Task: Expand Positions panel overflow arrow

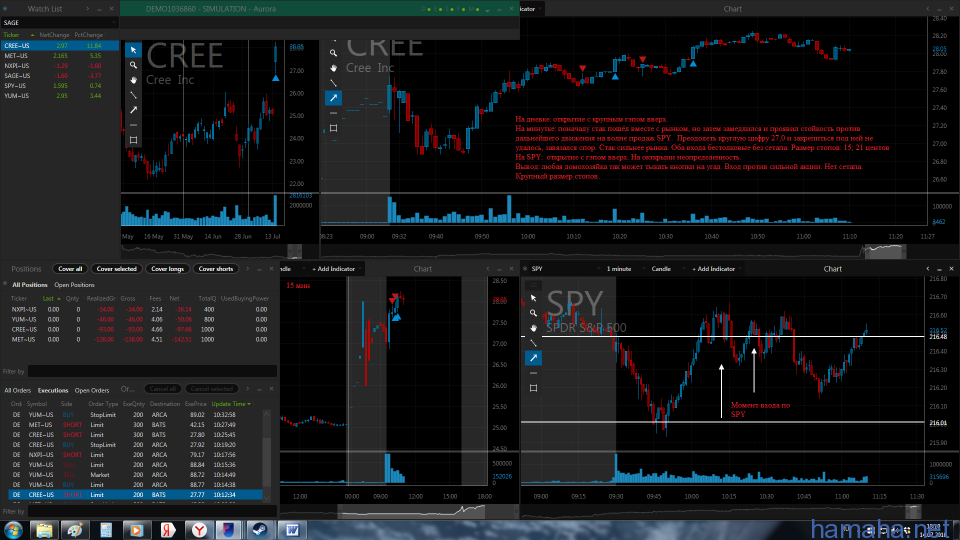Action: coord(247,269)
